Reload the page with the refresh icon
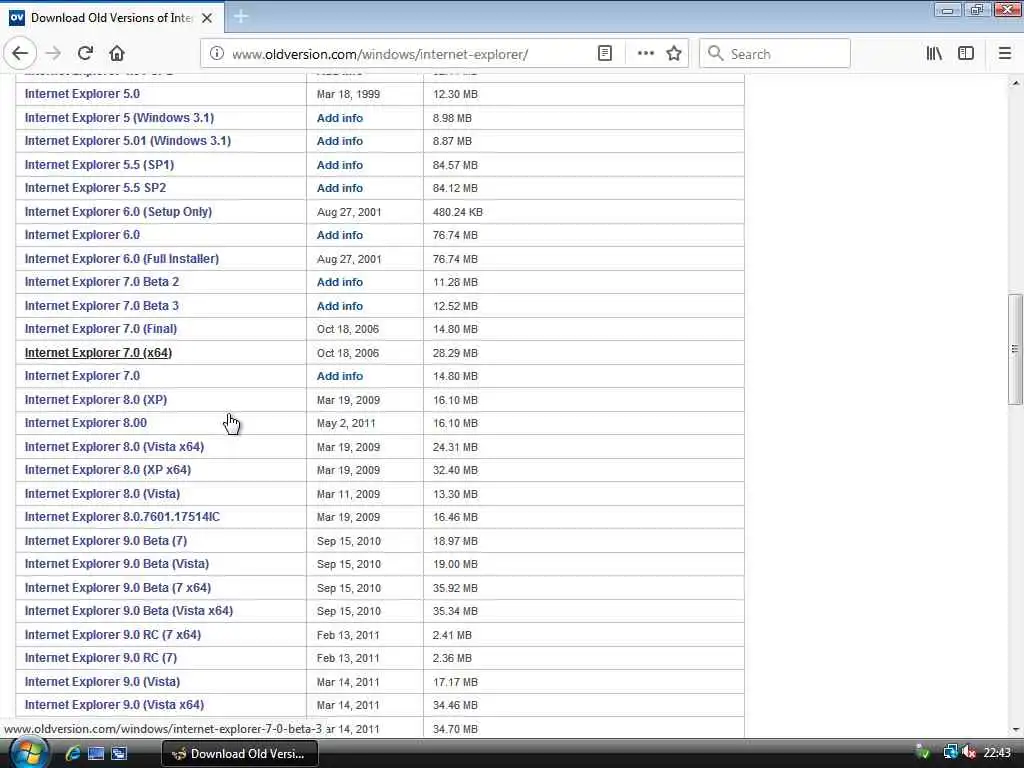Viewport: 1024px width, 768px height. tap(85, 54)
